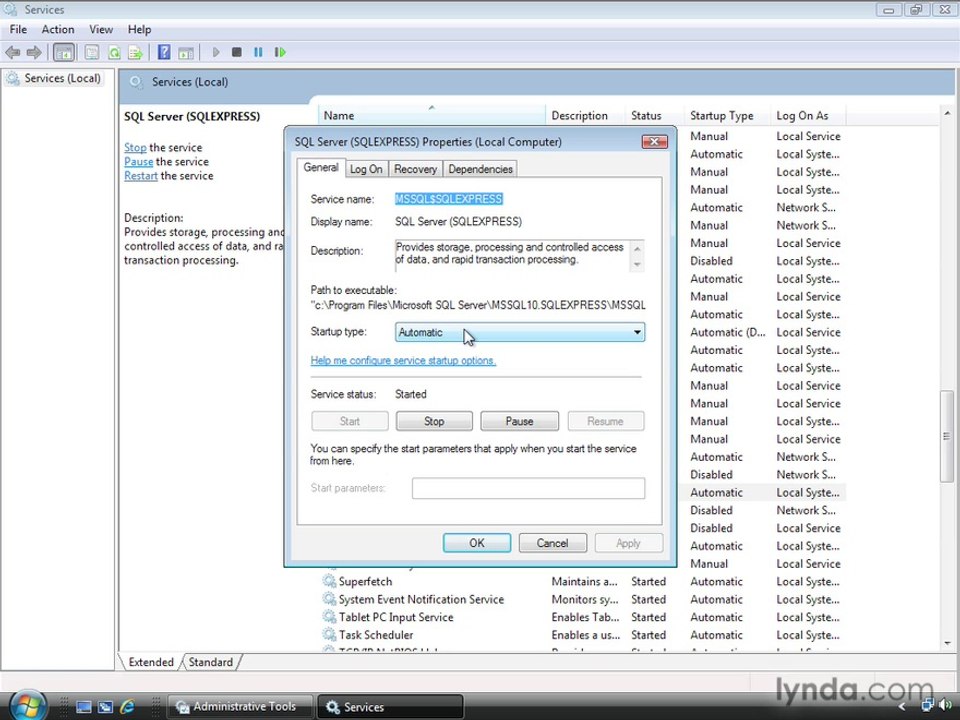Click the services list vertical scrollbar thumb
960x720 pixels.
[x=947, y=436]
